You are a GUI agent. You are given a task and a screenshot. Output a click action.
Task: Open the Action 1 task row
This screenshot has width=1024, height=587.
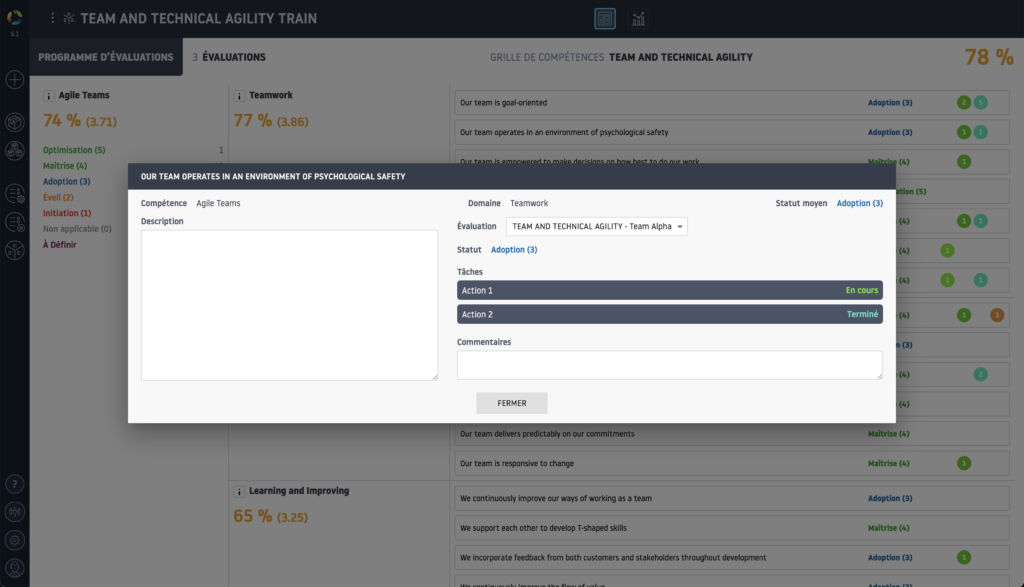[669, 290]
